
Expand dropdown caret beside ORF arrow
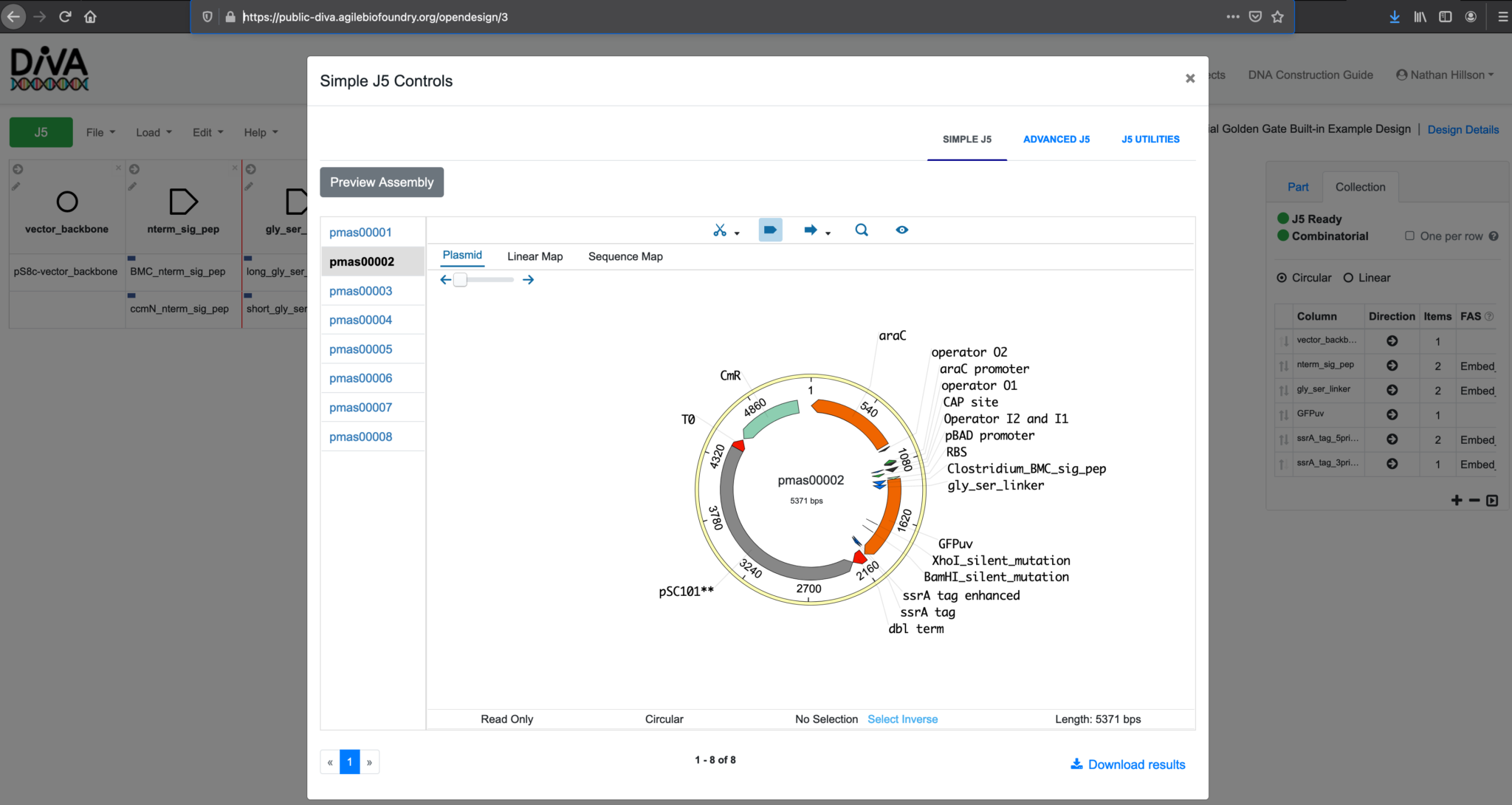pos(828,233)
